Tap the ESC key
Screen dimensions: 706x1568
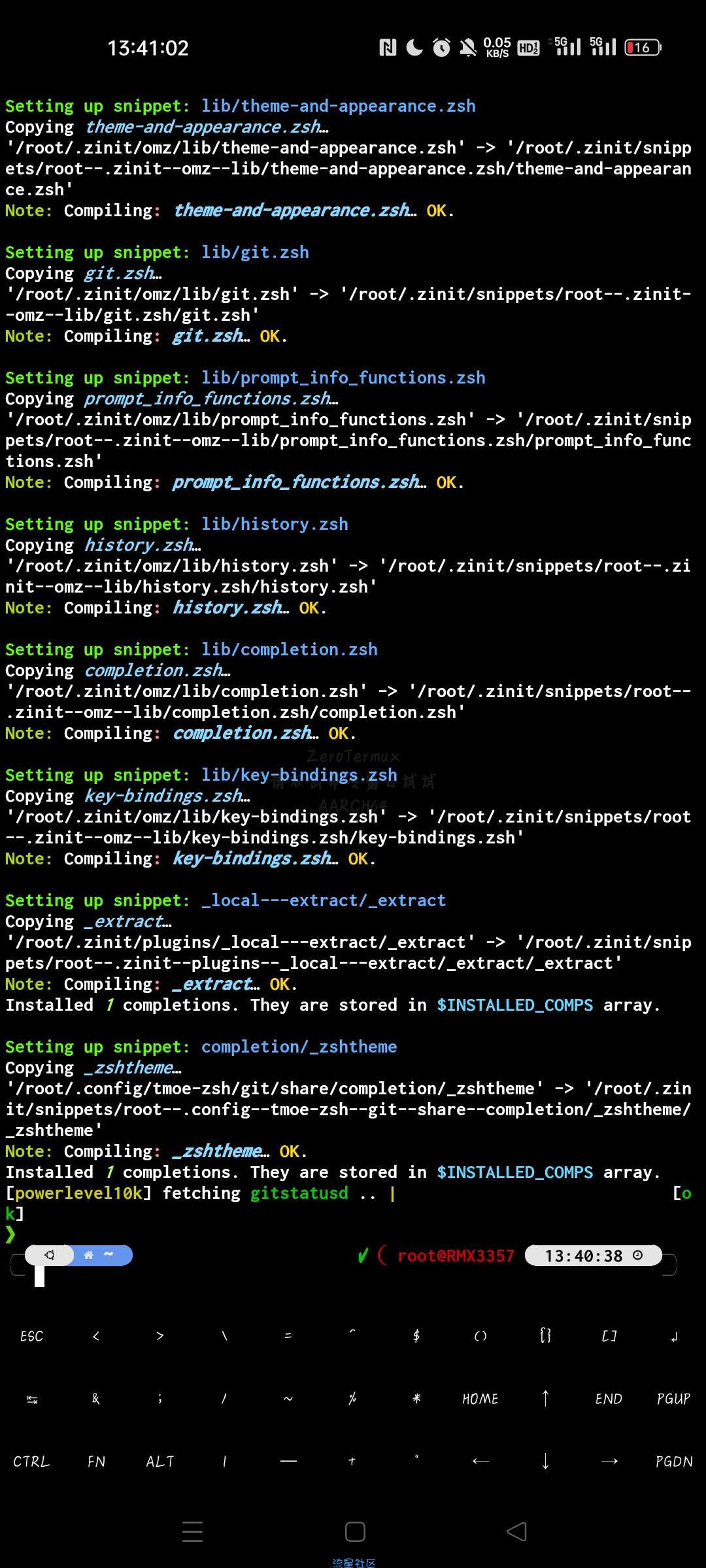(32, 1336)
